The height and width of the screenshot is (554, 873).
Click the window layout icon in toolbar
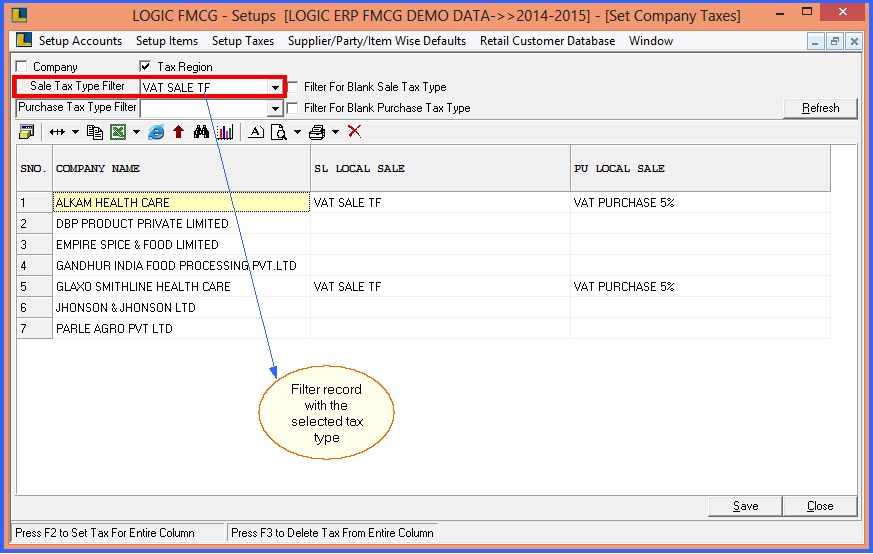tap(26, 132)
